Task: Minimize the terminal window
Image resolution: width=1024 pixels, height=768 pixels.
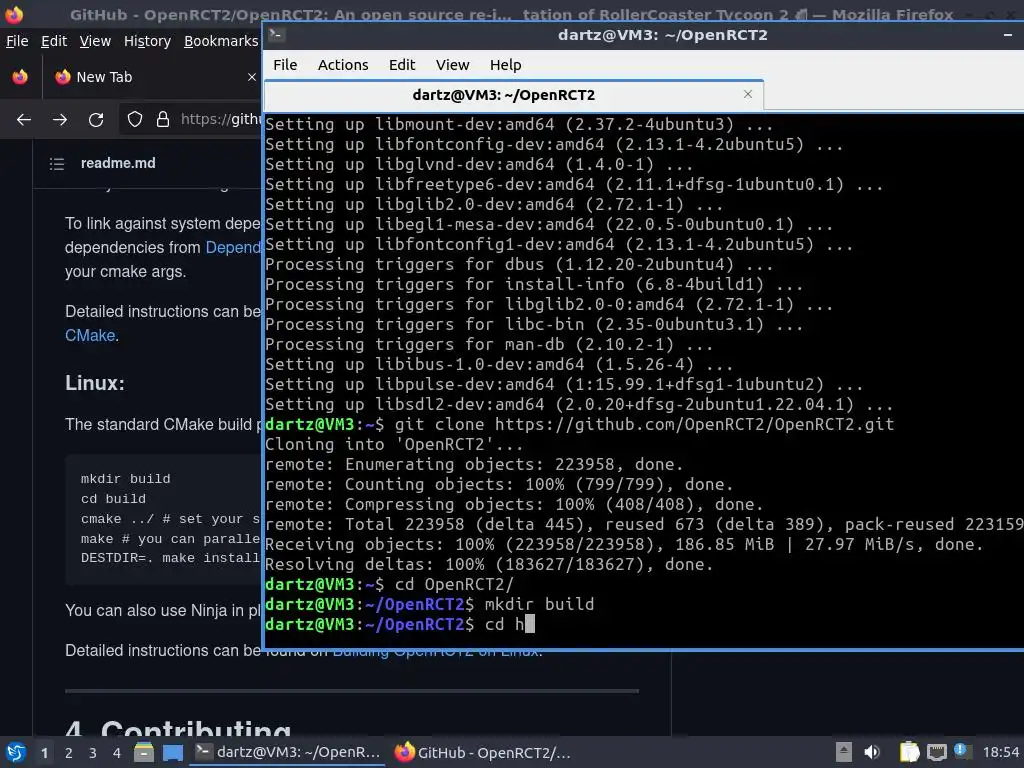Action: [x=1008, y=35]
